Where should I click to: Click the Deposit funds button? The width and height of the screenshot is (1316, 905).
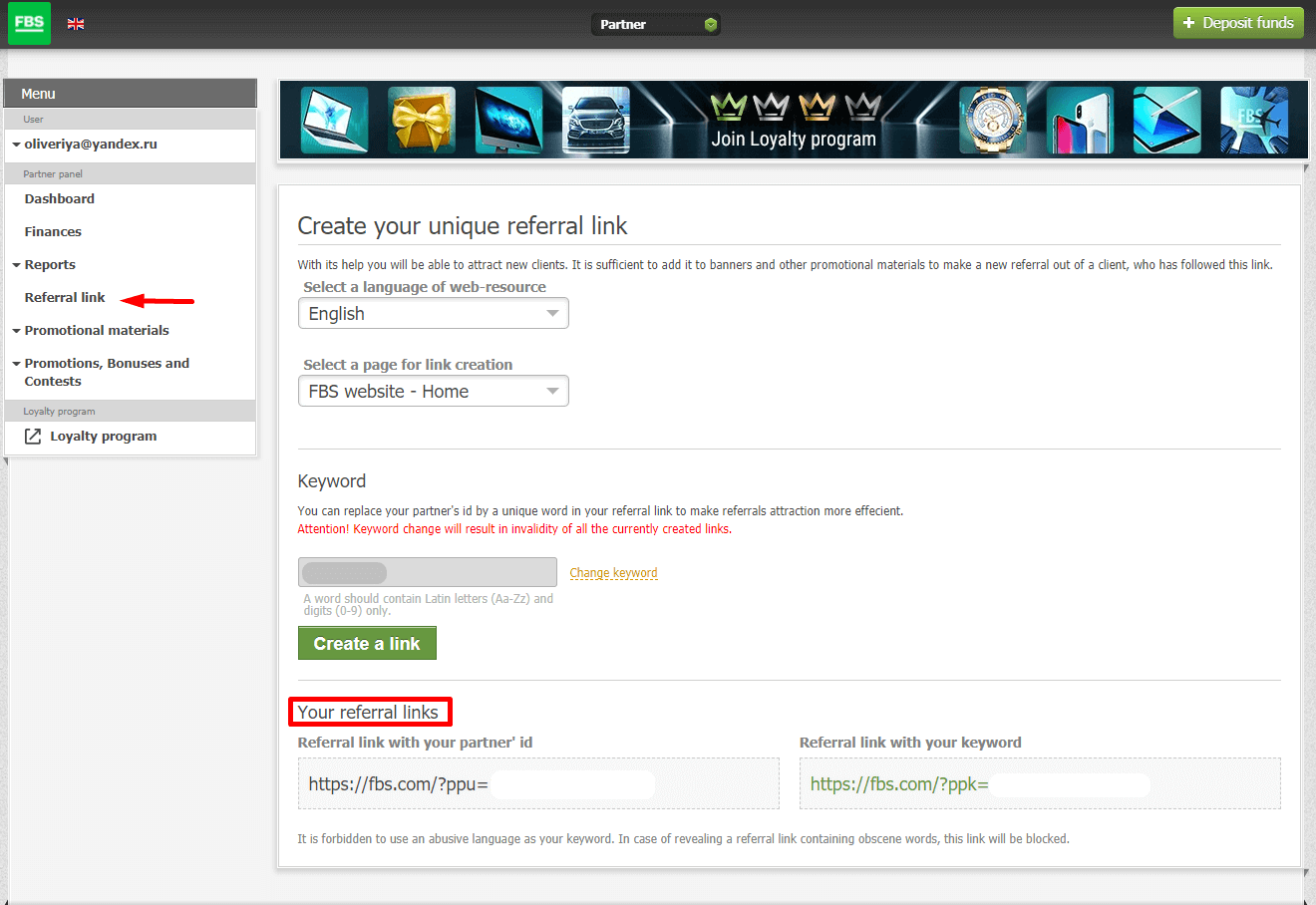coord(1238,23)
